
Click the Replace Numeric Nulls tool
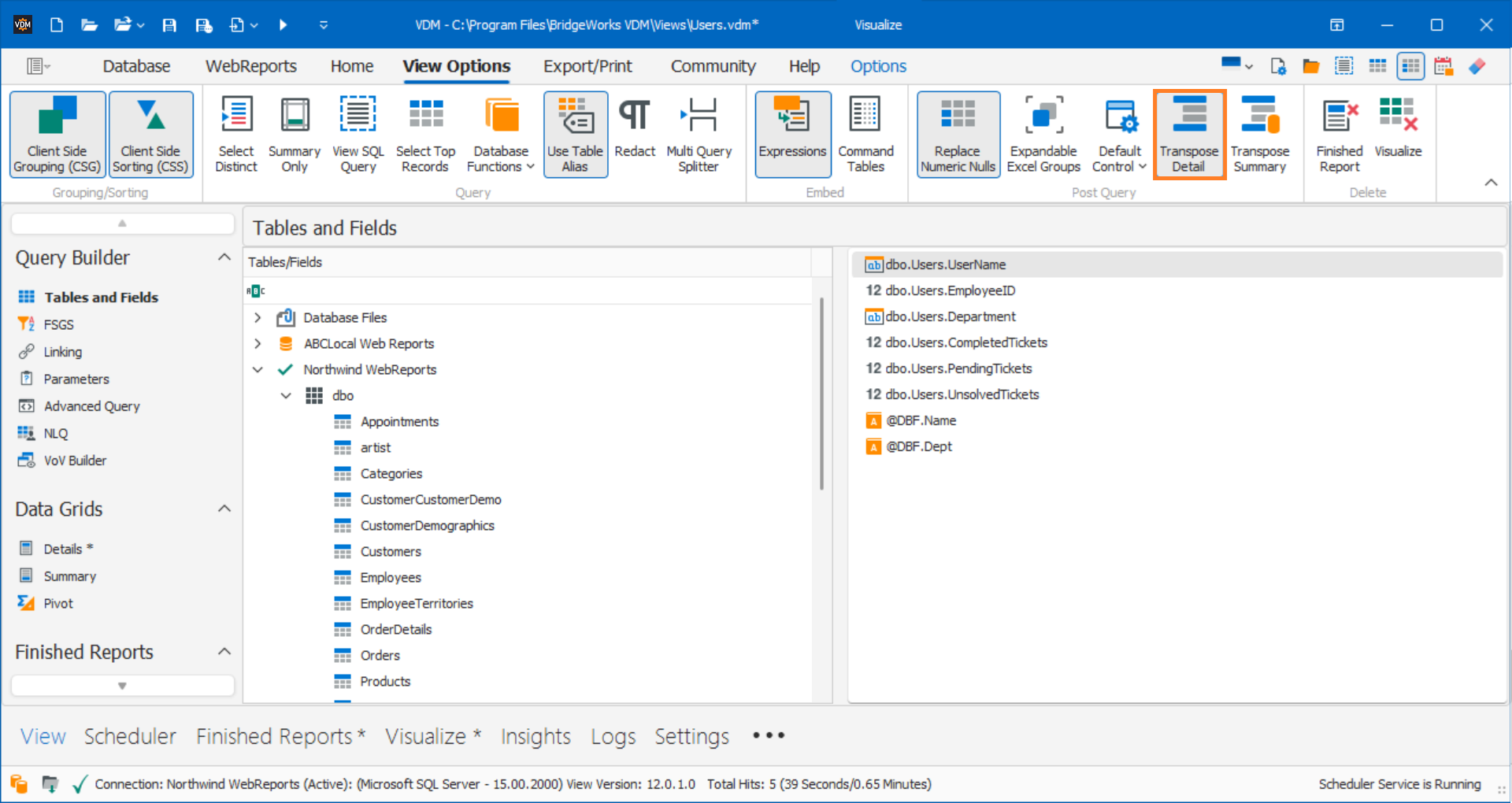[x=958, y=134]
